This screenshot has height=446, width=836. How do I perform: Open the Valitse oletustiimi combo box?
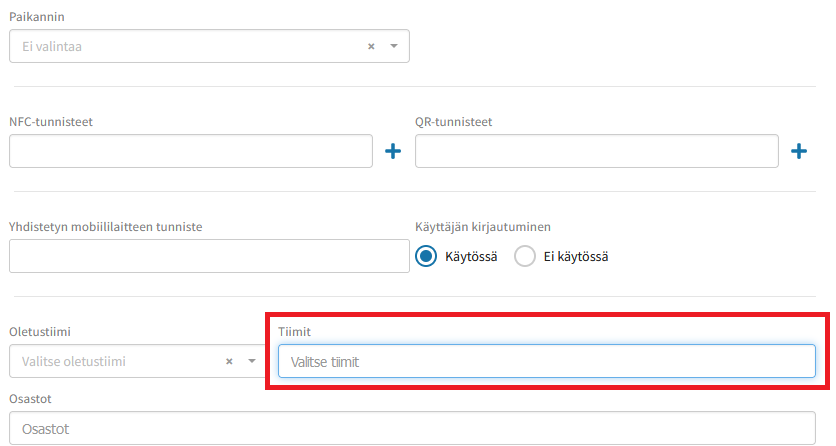pos(110,361)
